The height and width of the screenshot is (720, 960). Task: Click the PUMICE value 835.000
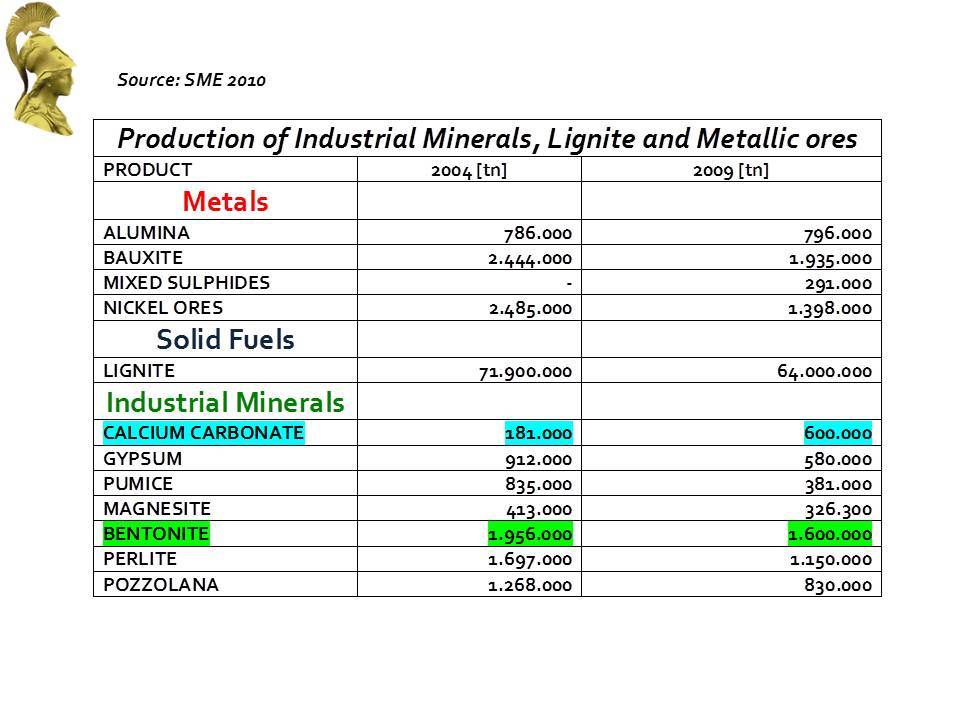click(539, 485)
